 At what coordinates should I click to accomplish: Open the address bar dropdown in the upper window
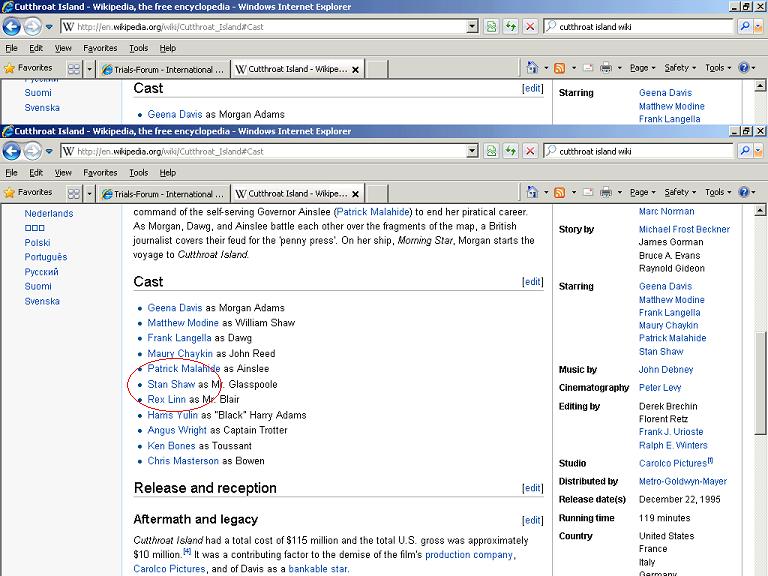tap(472, 26)
